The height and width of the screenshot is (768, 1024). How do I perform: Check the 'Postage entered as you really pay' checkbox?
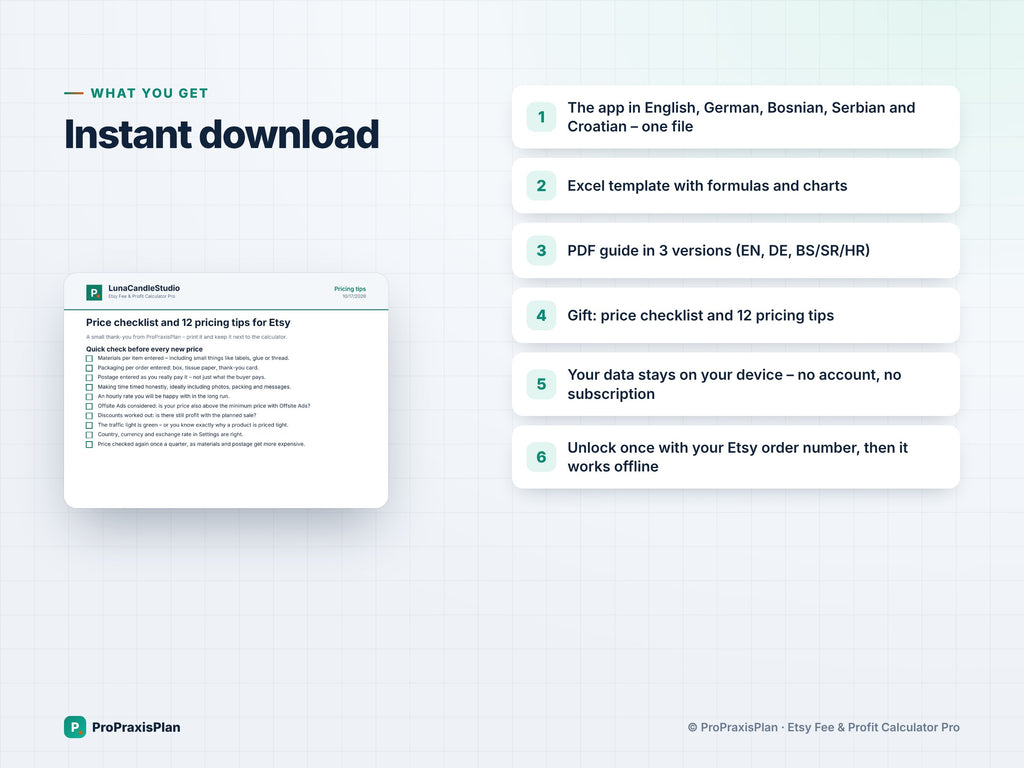tap(89, 377)
